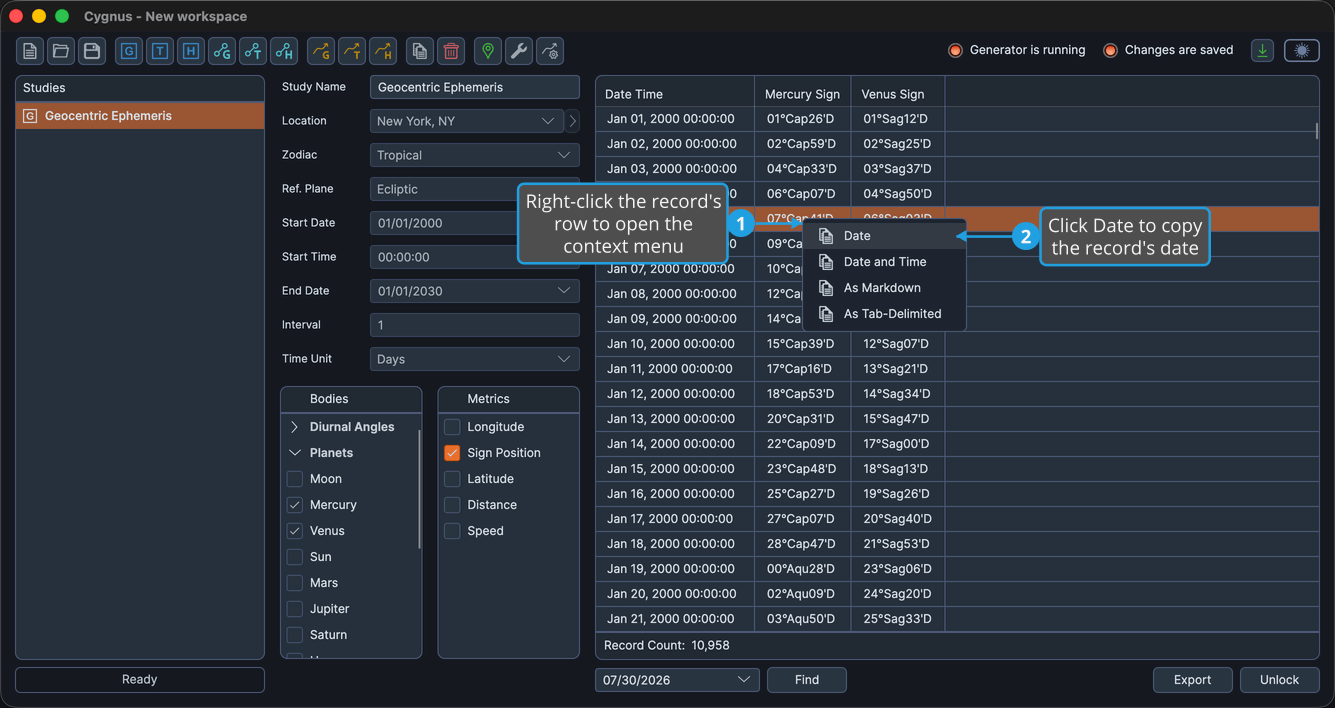Choose Date and Time menu item
The image size is (1335, 708).
[x=884, y=262]
